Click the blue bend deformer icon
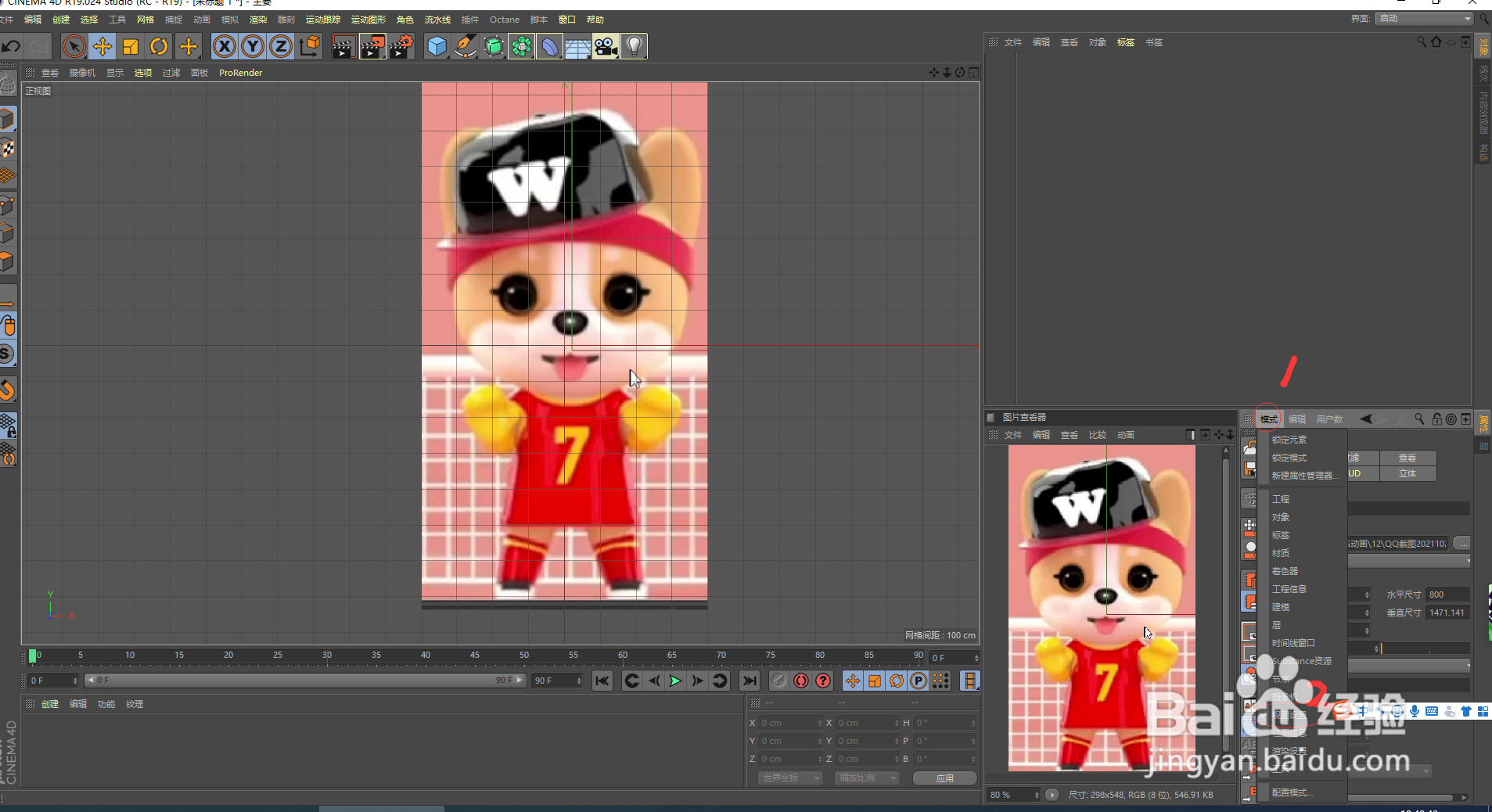The image size is (1492, 812). click(550, 47)
